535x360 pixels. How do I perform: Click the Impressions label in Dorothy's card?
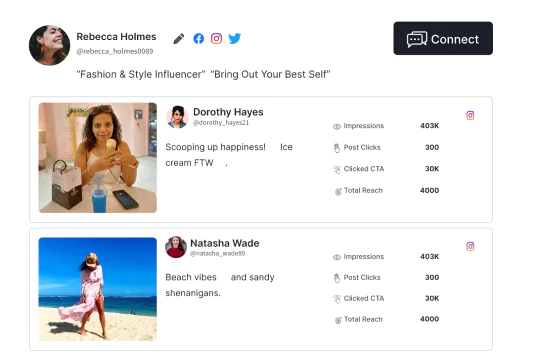(364, 126)
